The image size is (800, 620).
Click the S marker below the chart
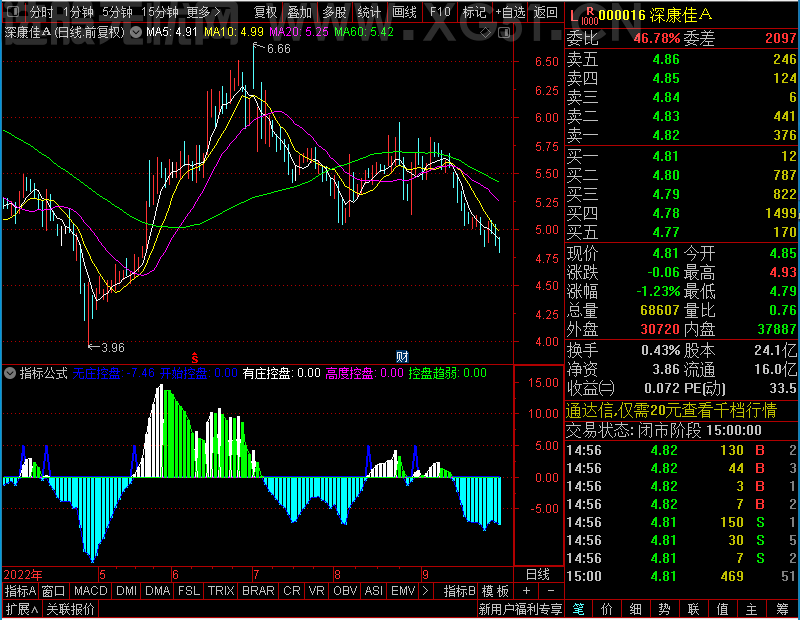coord(194,358)
